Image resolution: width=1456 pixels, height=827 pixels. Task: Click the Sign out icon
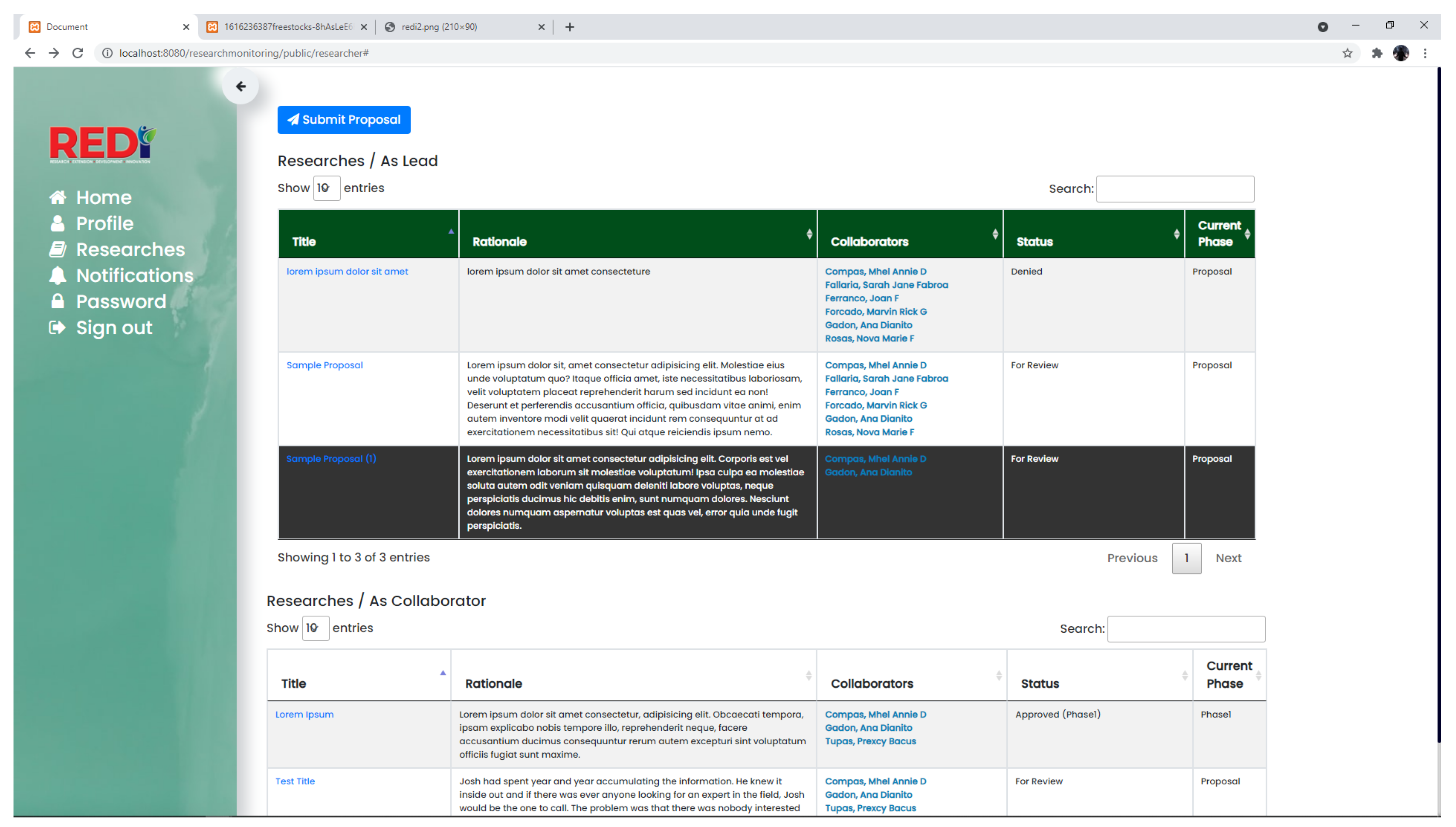click(58, 328)
